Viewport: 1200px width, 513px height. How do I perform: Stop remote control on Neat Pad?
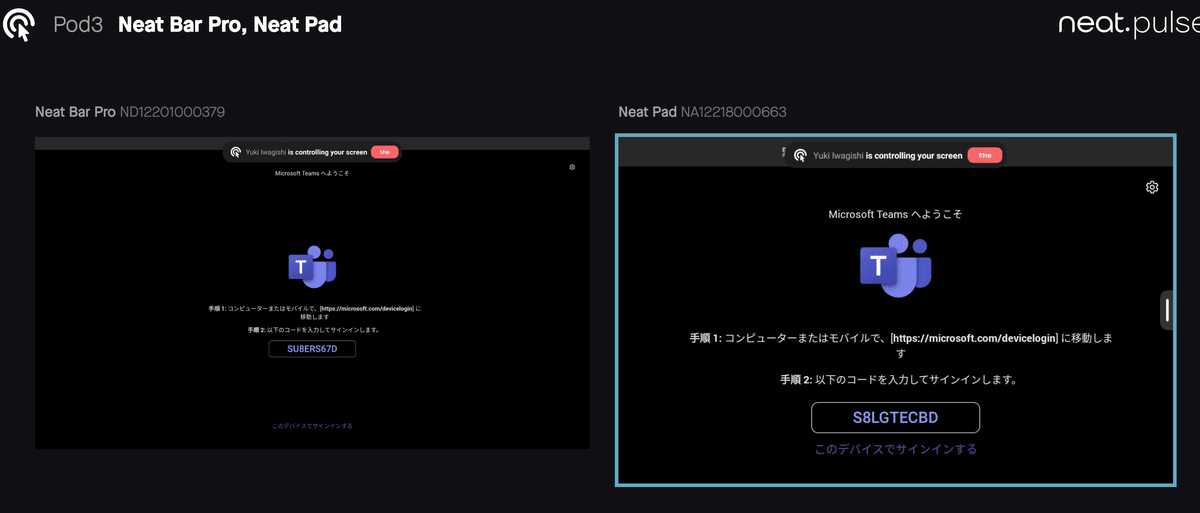(984, 156)
